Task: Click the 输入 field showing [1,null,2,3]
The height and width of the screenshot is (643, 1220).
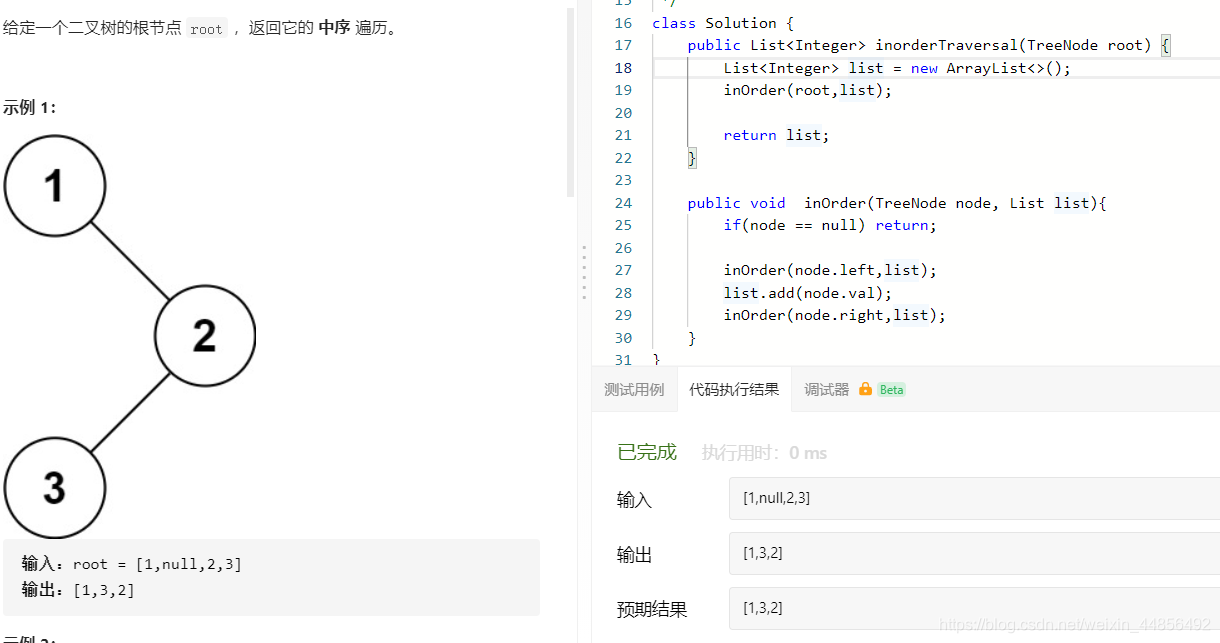Action: (x=974, y=498)
